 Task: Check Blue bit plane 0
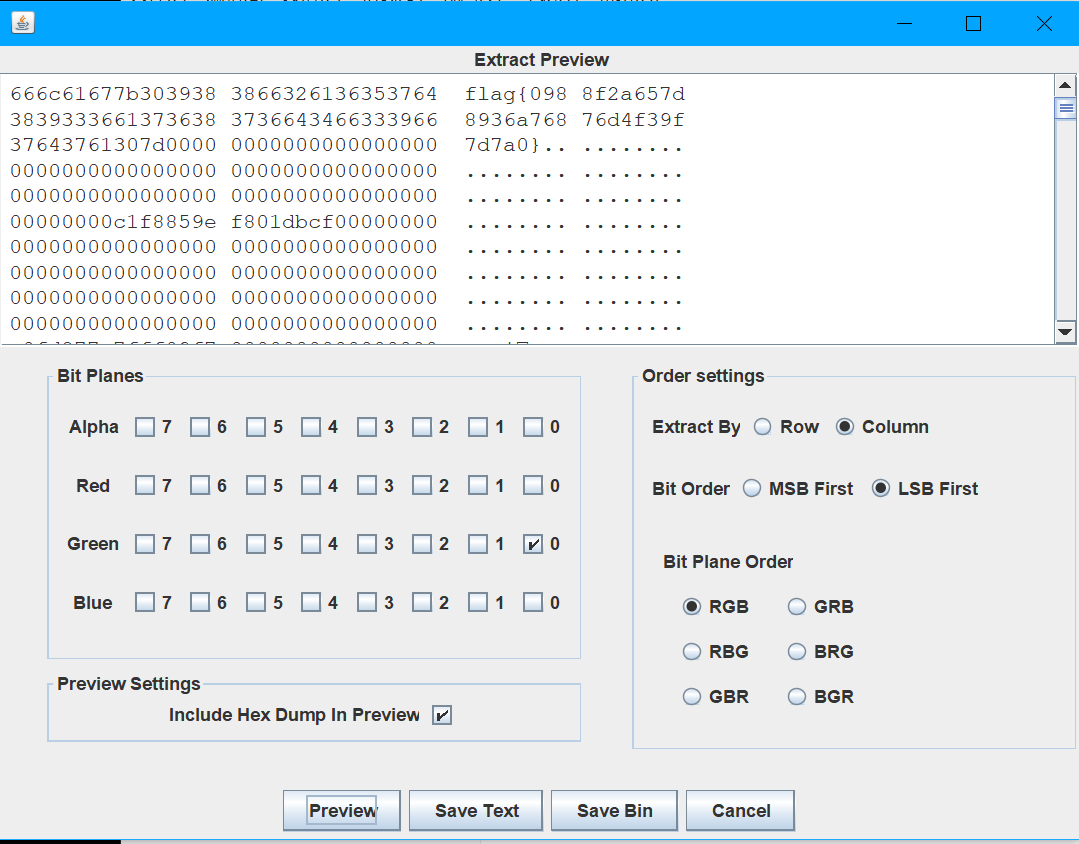click(533, 603)
